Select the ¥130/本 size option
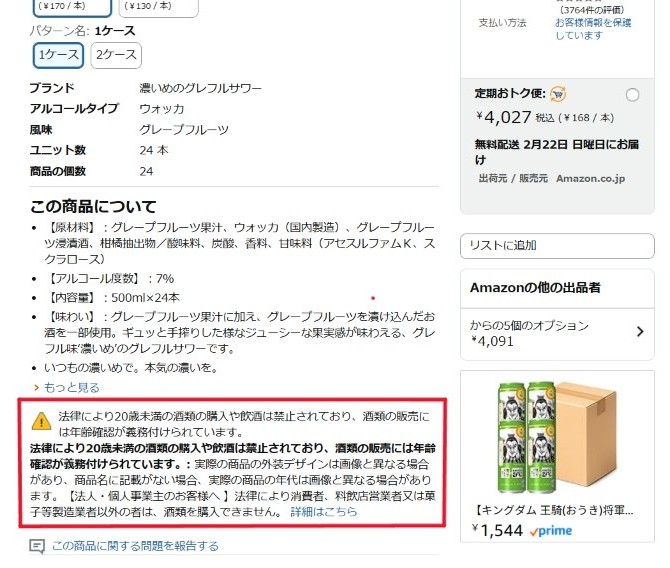Viewport: 670px width, 568px height. 159,7
